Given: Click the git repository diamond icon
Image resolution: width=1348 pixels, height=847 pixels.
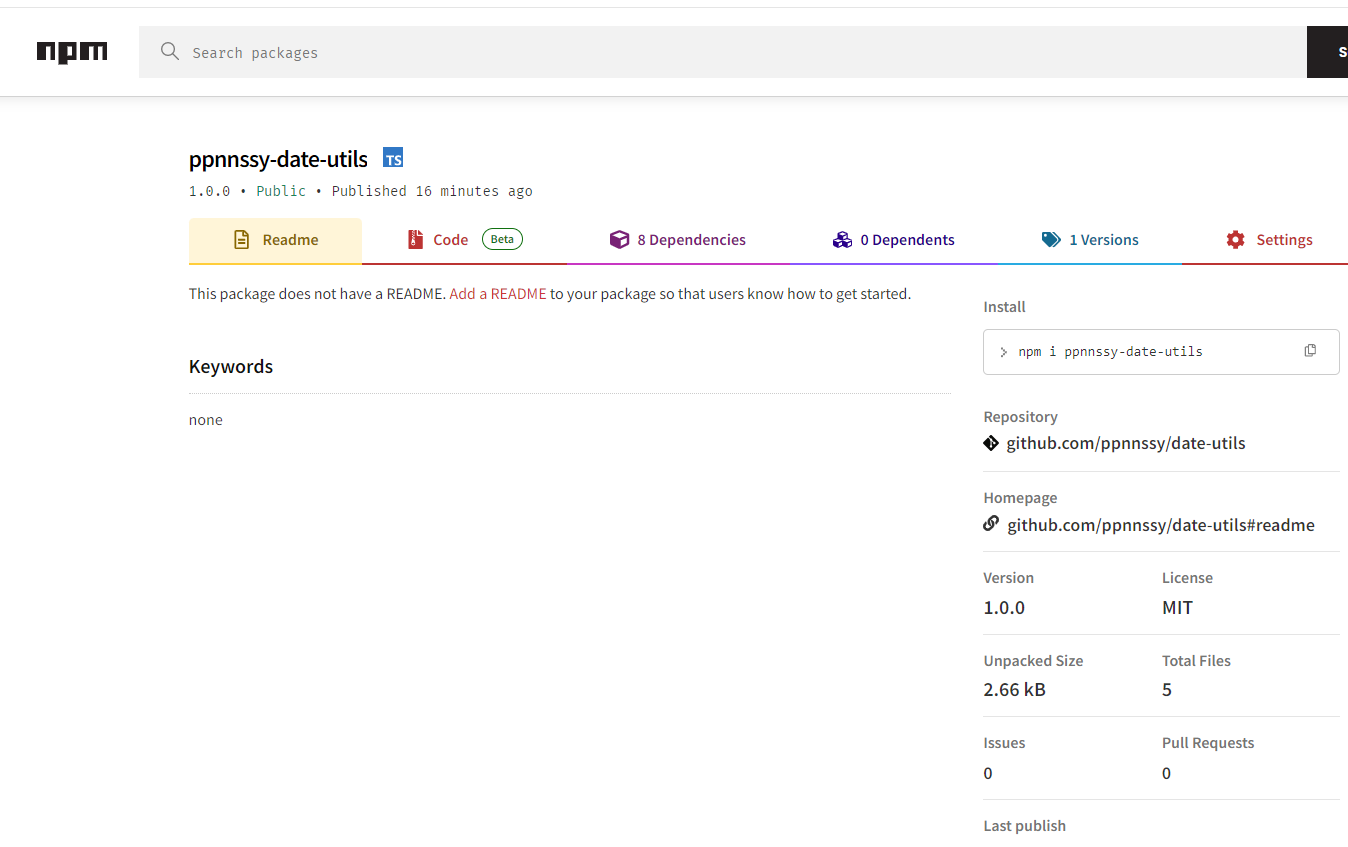Looking at the screenshot, I should tap(991, 443).
